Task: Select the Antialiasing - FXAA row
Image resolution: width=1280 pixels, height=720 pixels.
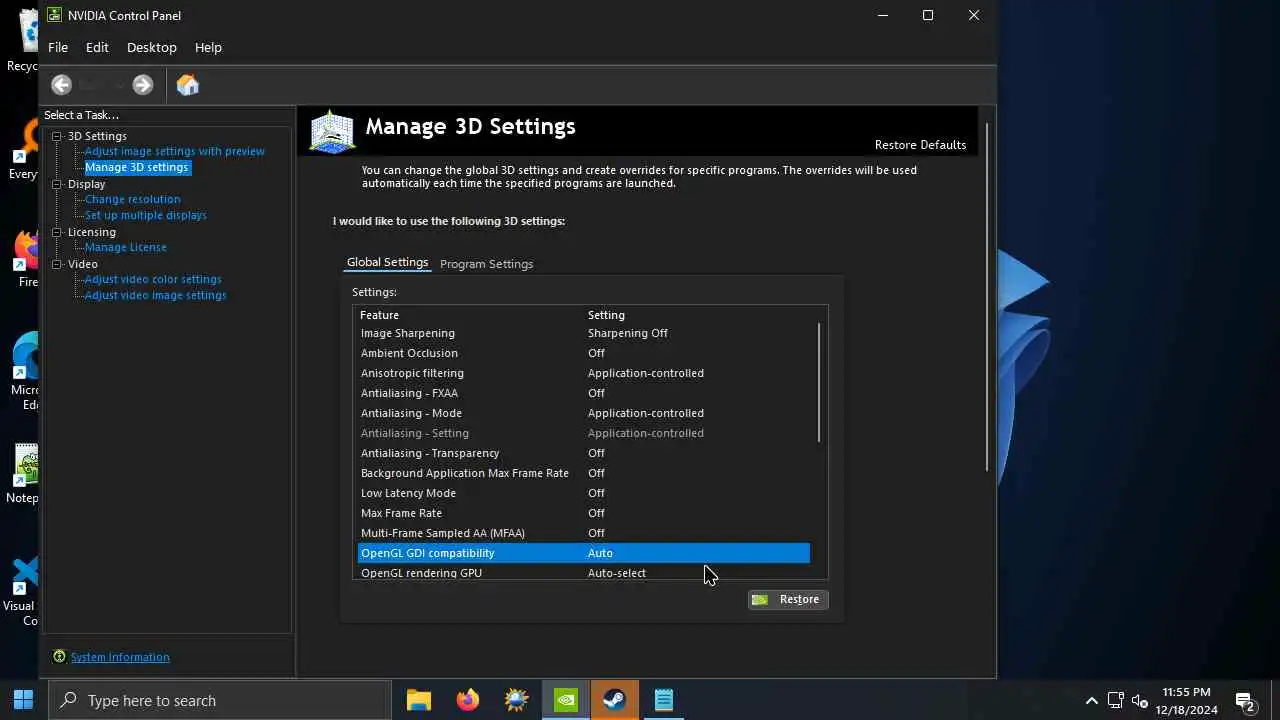Action: coord(584,393)
